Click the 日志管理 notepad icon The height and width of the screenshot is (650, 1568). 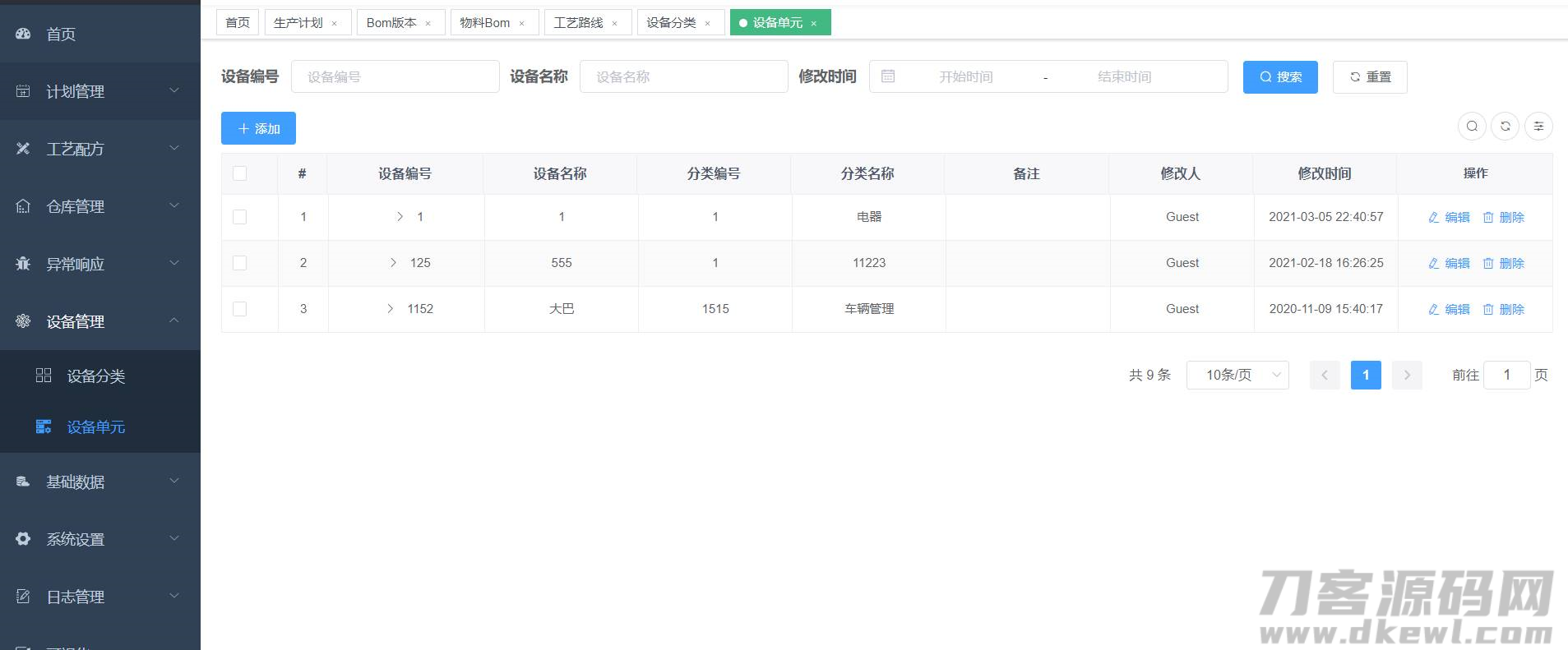[x=23, y=597]
